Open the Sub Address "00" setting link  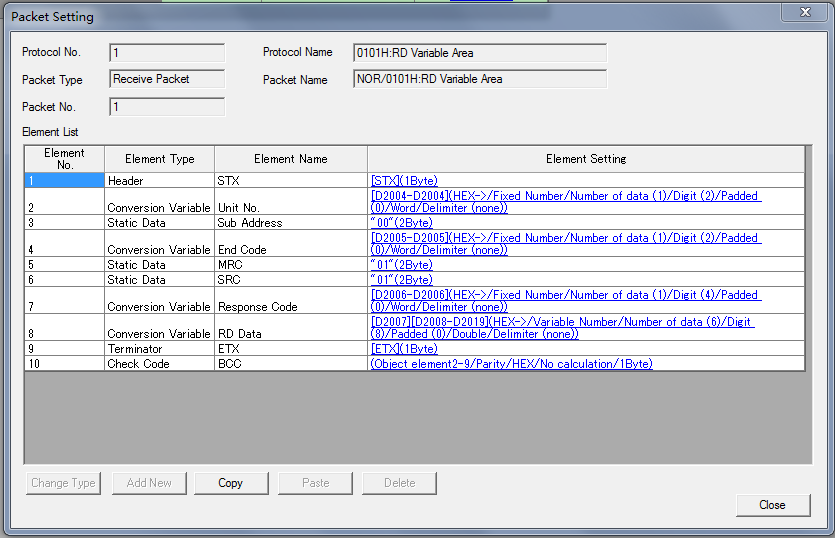402,223
